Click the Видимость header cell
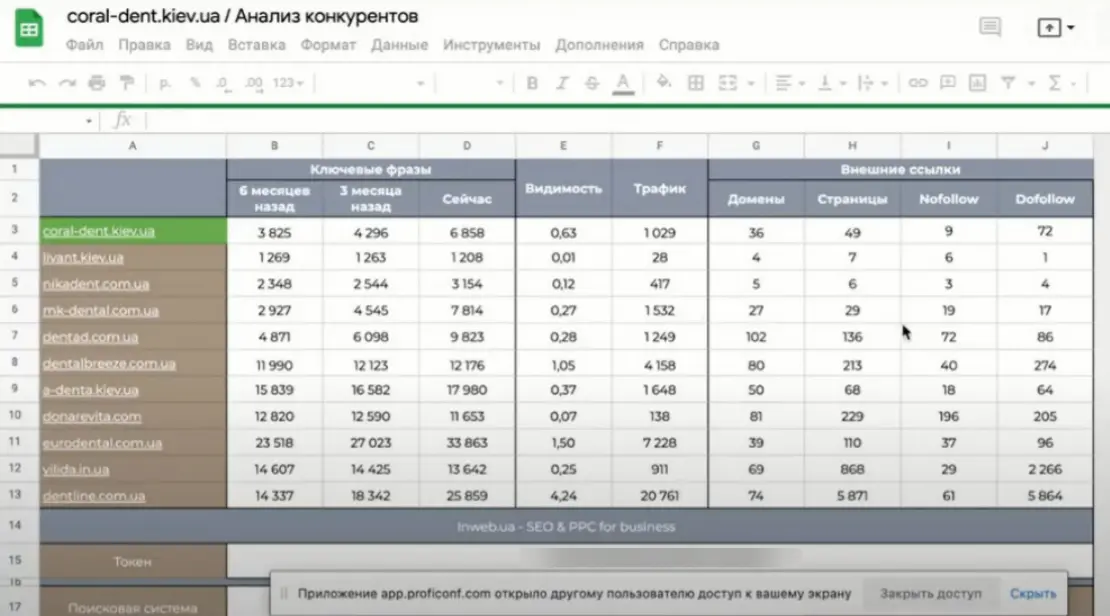1110x616 pixels. [x=563, y=188]
